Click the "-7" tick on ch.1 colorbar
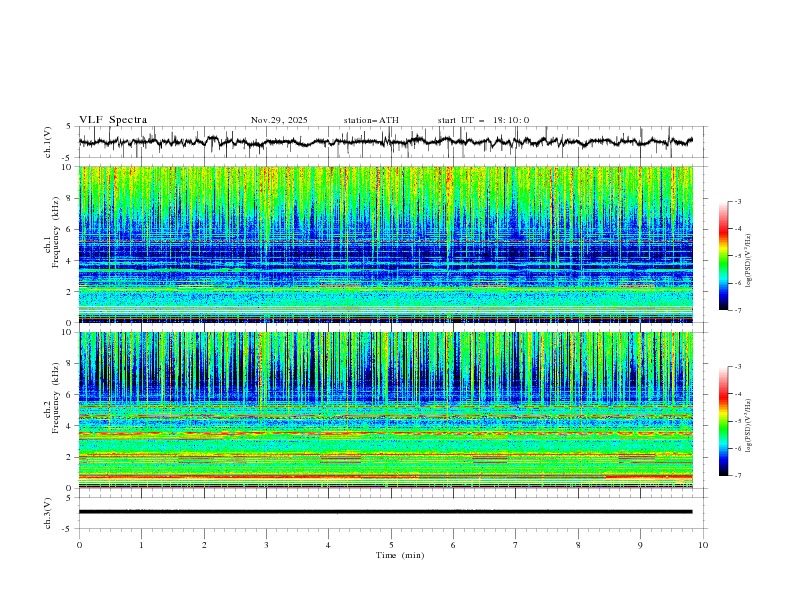792x612 pixels. point(738,310)
